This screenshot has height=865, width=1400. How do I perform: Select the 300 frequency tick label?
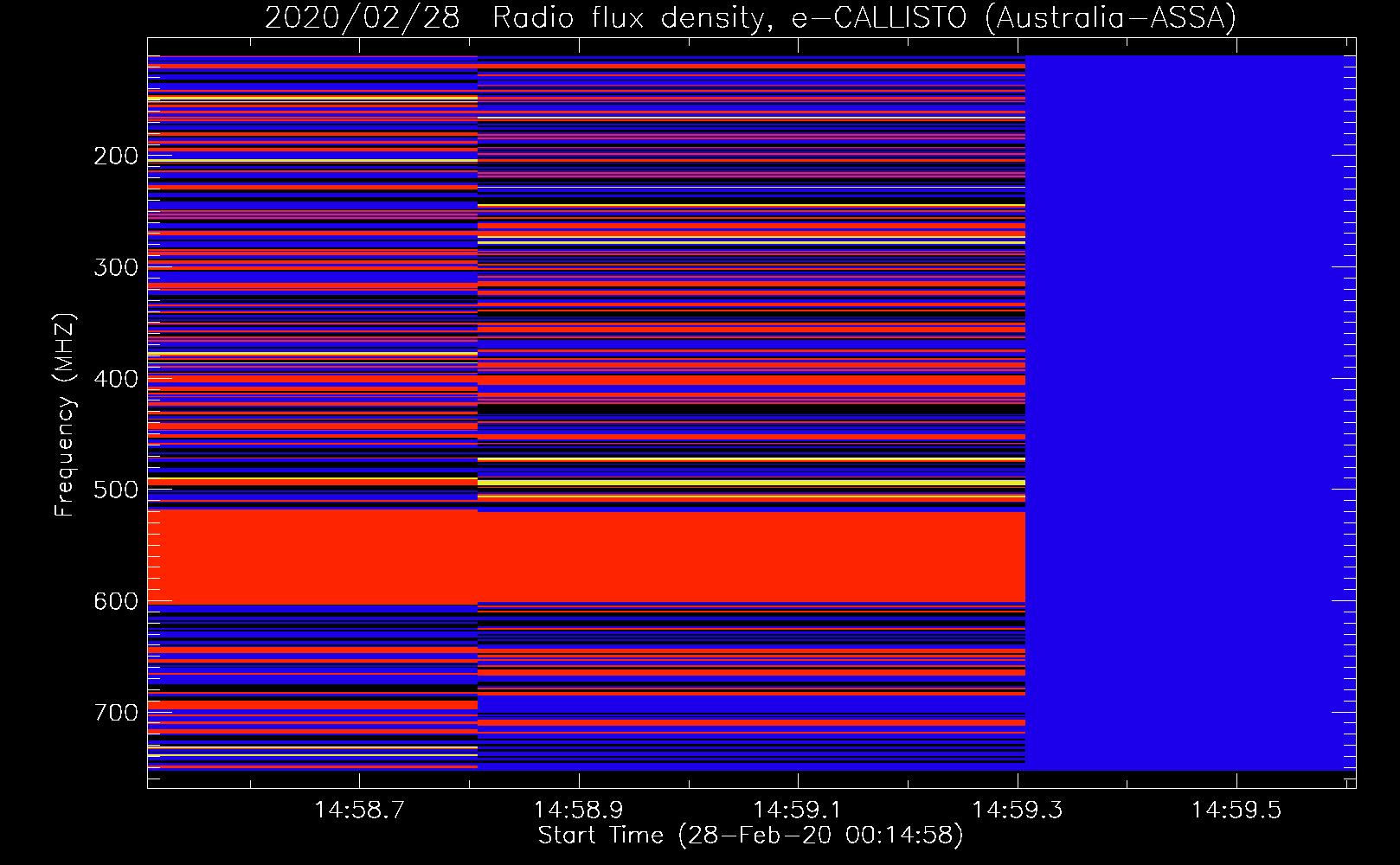[116, 267]
